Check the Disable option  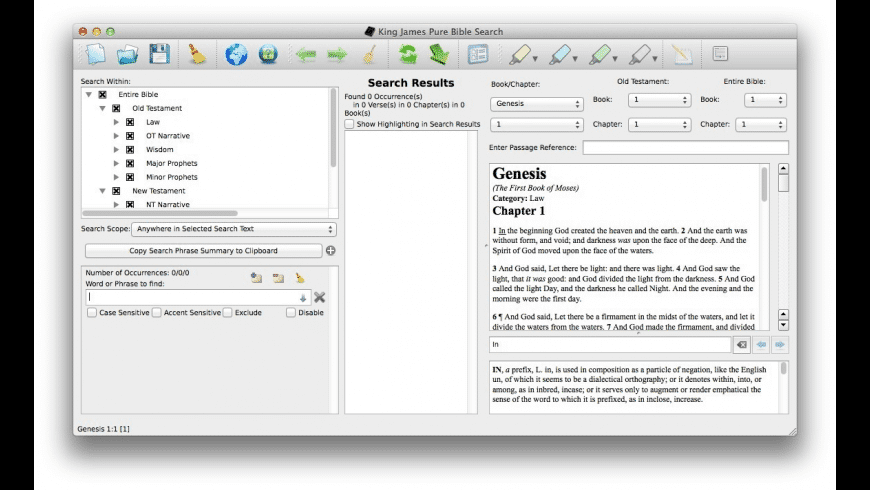[291, 313]
